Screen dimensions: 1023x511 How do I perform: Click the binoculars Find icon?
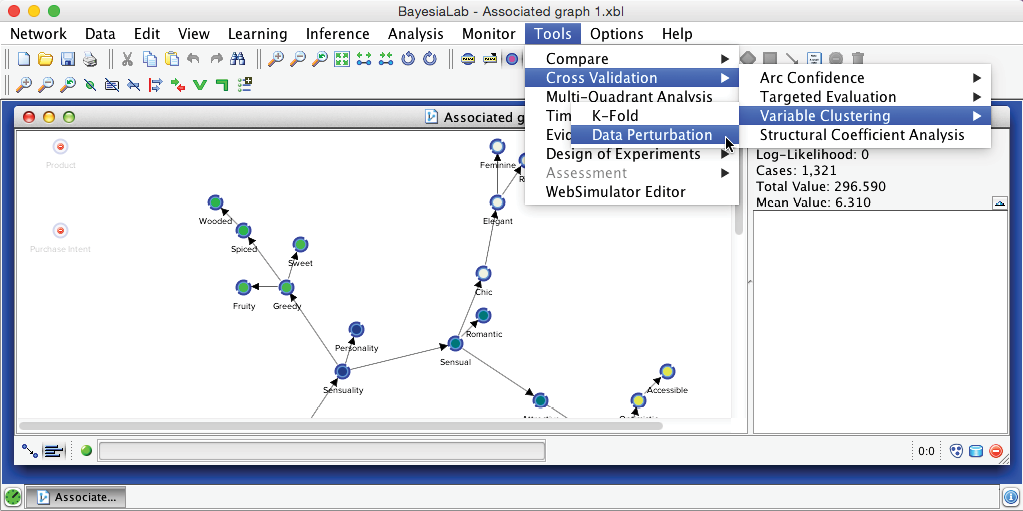[x=237, y=59]
